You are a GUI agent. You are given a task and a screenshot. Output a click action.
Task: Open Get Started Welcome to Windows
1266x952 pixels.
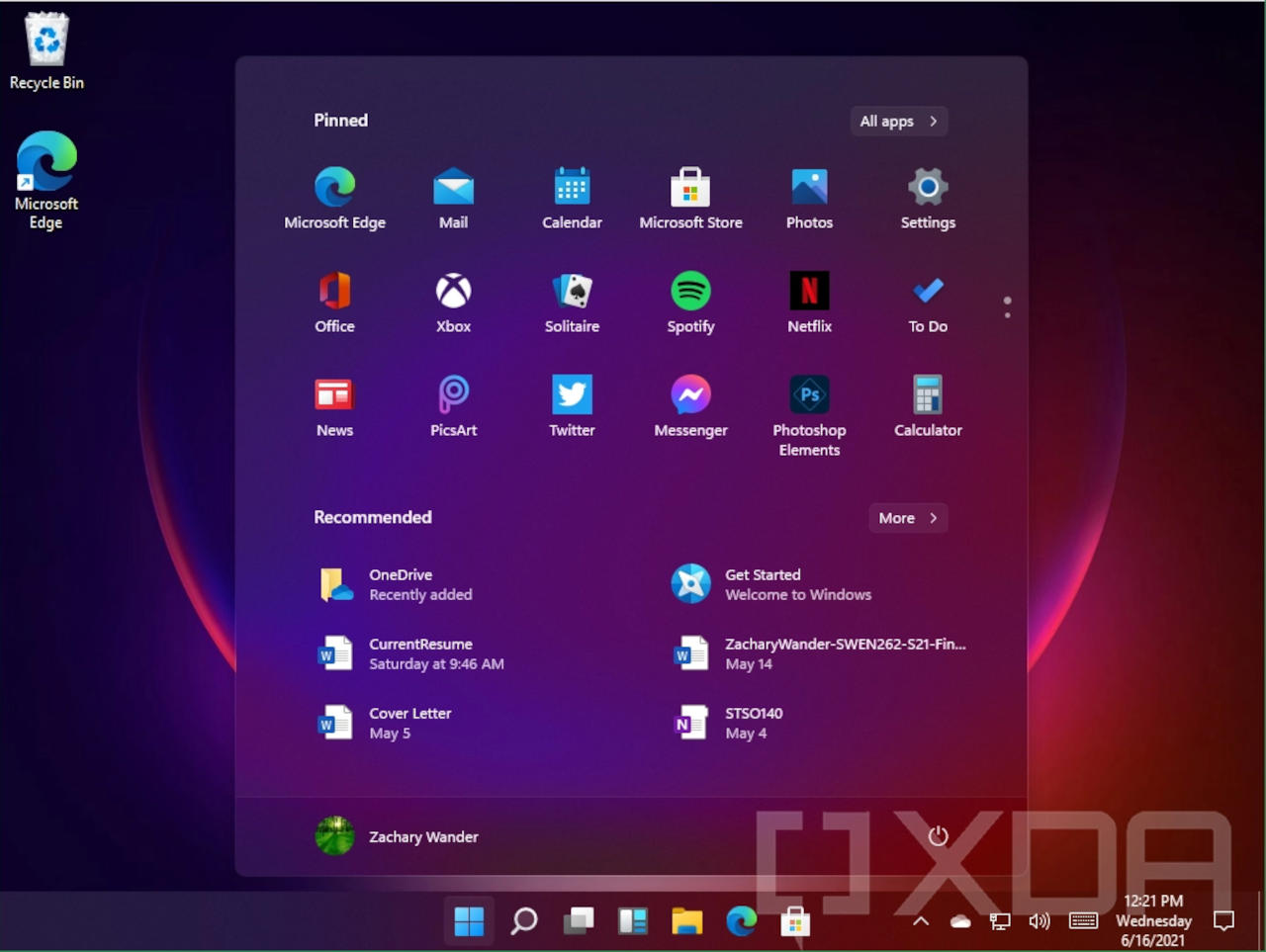point(771,584)
